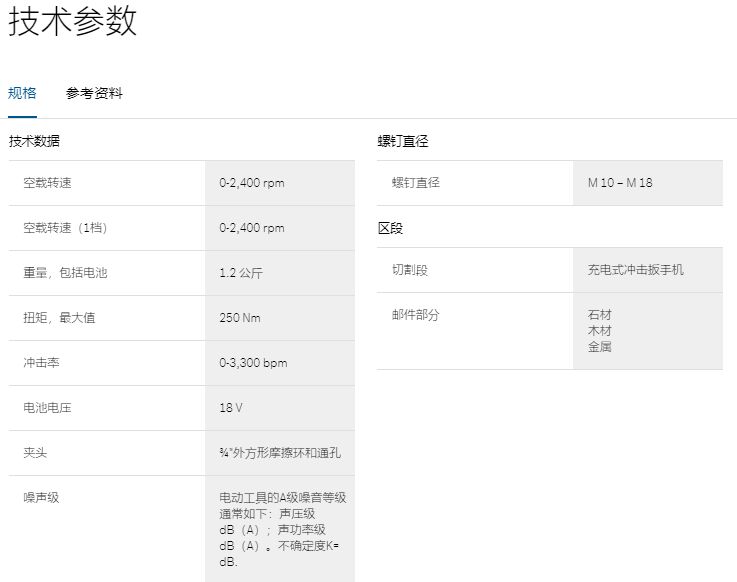Image resolution: width=737 pixels, height=582 pixels.
Task: Open the 参考资料 tab
Action: point(94,93)
